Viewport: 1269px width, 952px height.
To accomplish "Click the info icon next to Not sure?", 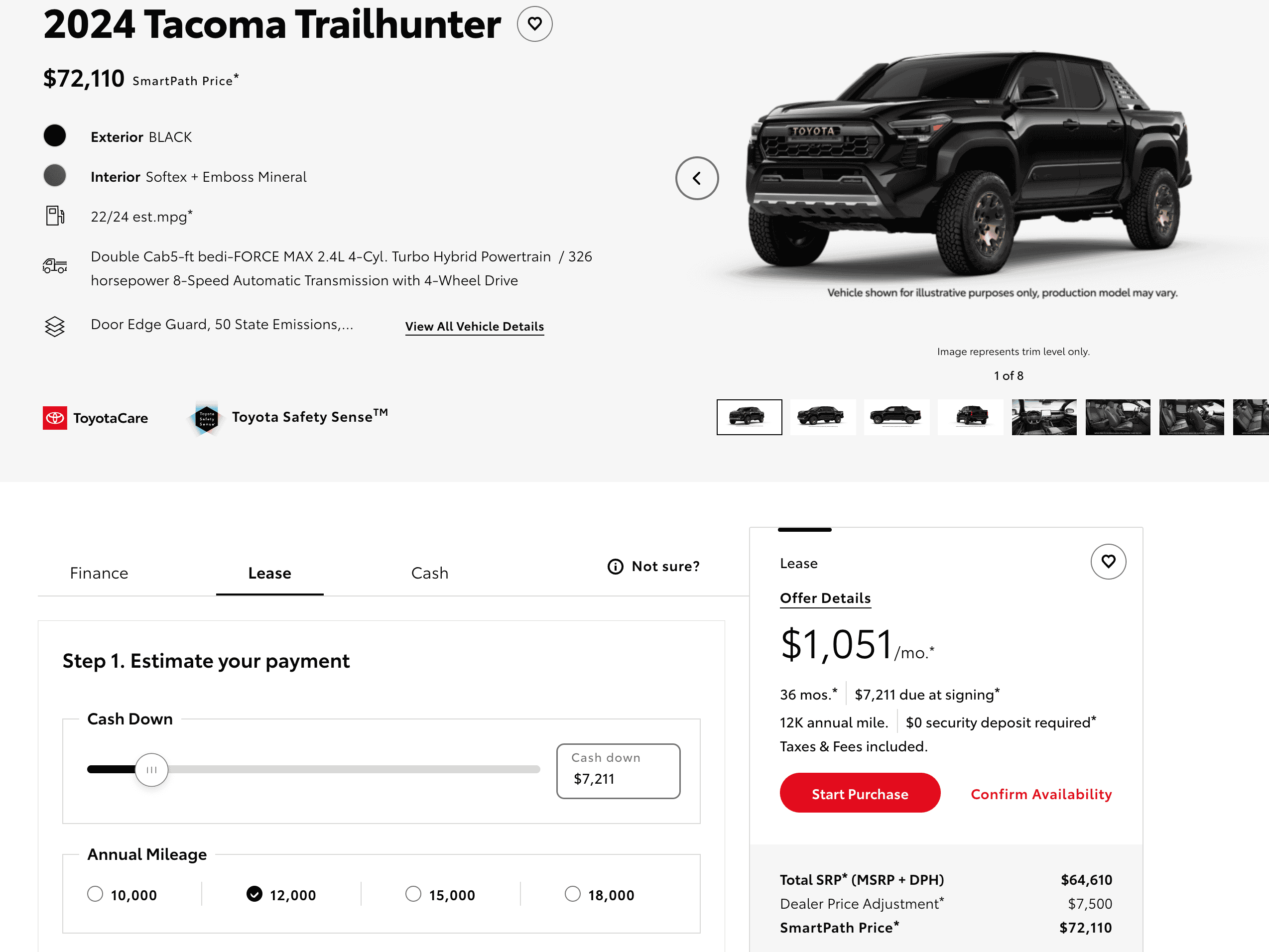I will 615,567.
